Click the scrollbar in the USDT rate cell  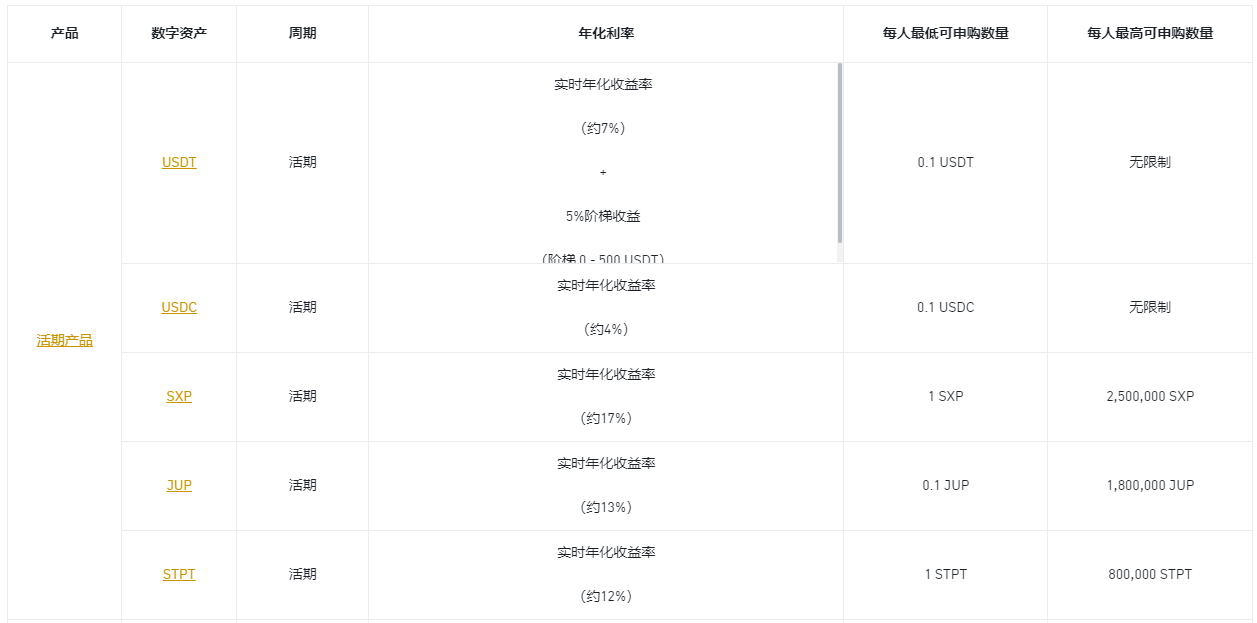coord(840,152)
